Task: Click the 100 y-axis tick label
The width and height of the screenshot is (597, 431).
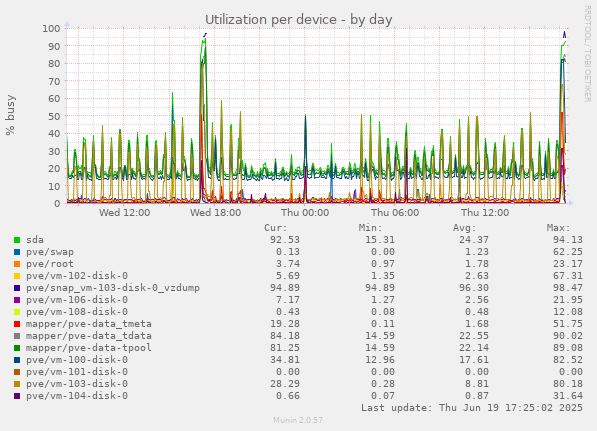Action: 51,29
